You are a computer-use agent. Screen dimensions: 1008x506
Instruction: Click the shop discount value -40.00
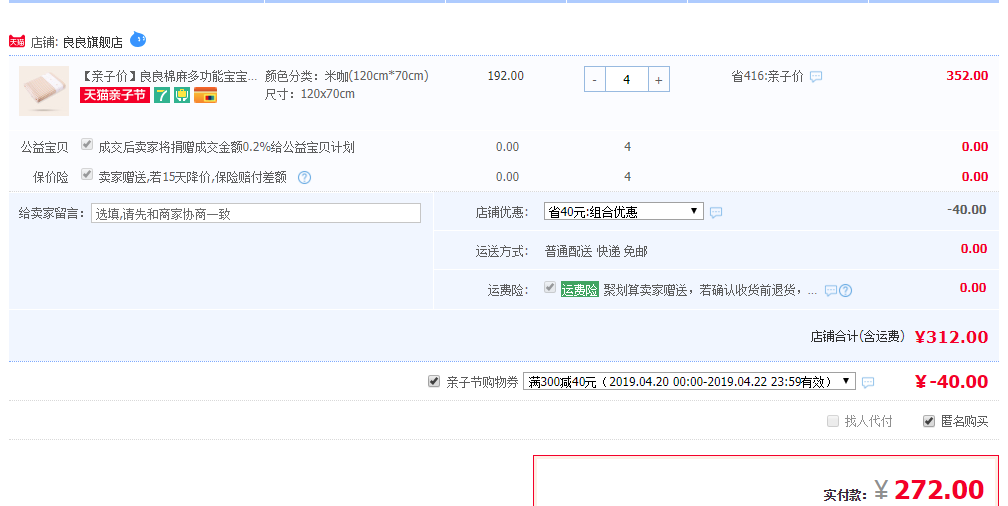point(967,210)
